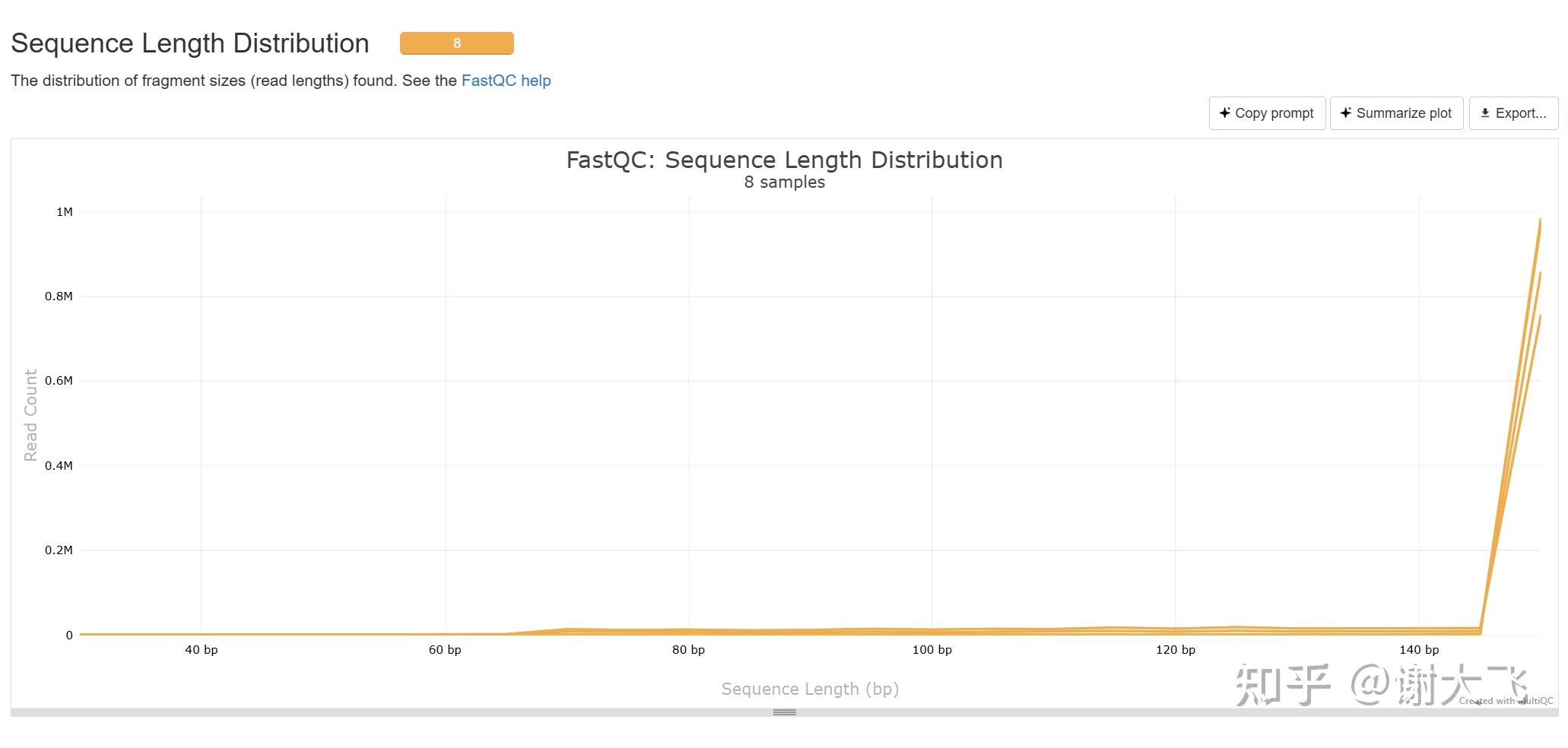Open the FastQC help link
The height and width of the screenshot is (748, 1568).
tap(506, 81)
